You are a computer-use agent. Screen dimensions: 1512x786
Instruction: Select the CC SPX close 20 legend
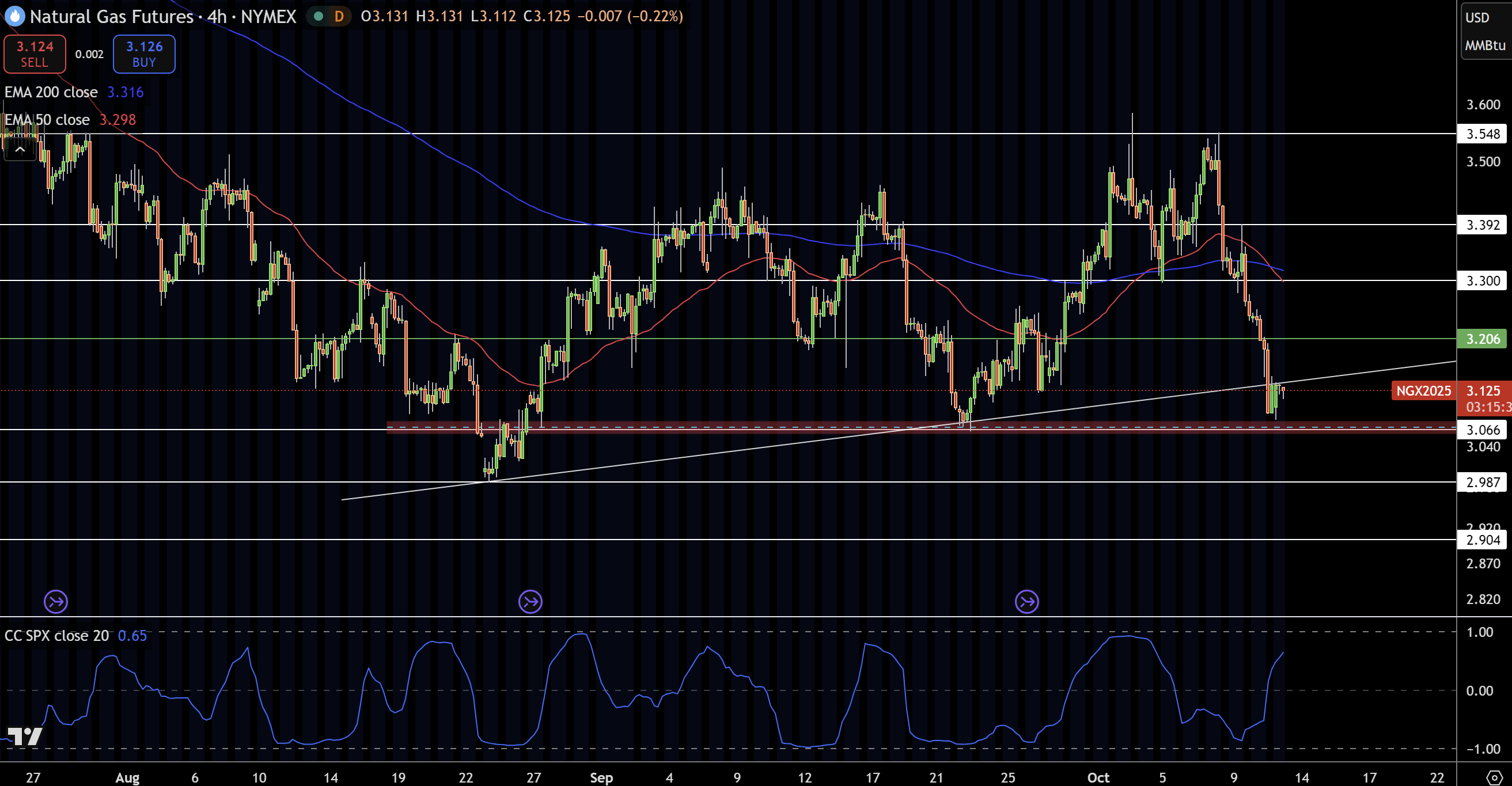57,635
